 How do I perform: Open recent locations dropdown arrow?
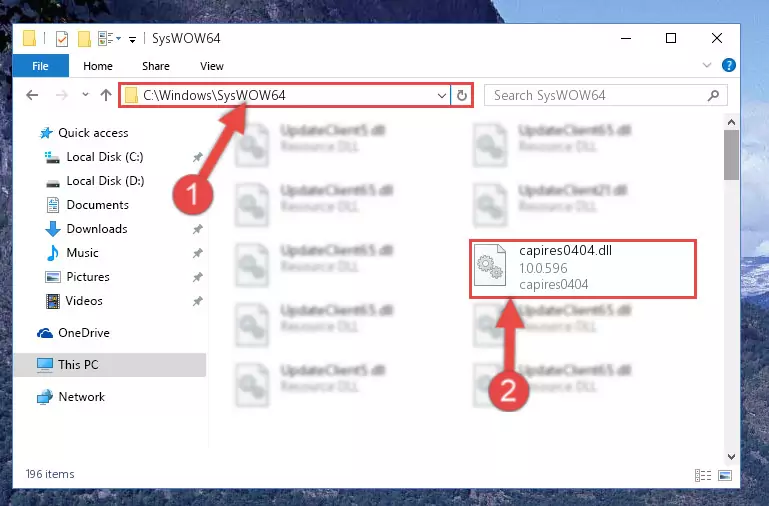pyautogui.click(x=85, y=95)
